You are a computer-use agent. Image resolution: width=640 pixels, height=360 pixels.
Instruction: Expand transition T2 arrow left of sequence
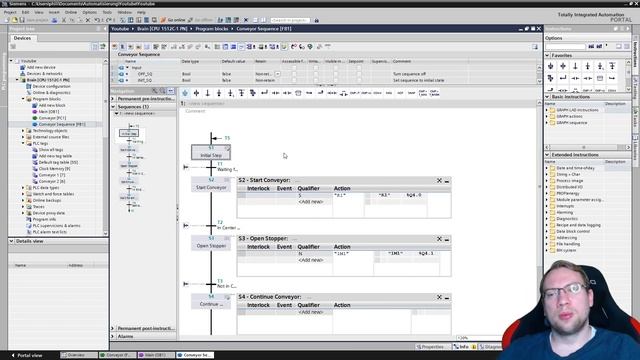186,225
